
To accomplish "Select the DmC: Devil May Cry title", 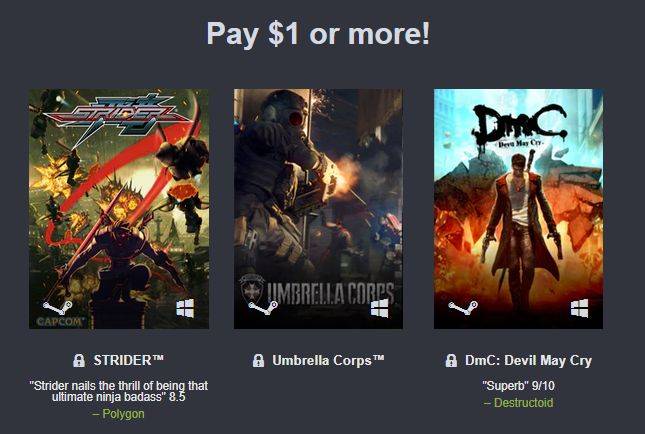I will [528, 361].
